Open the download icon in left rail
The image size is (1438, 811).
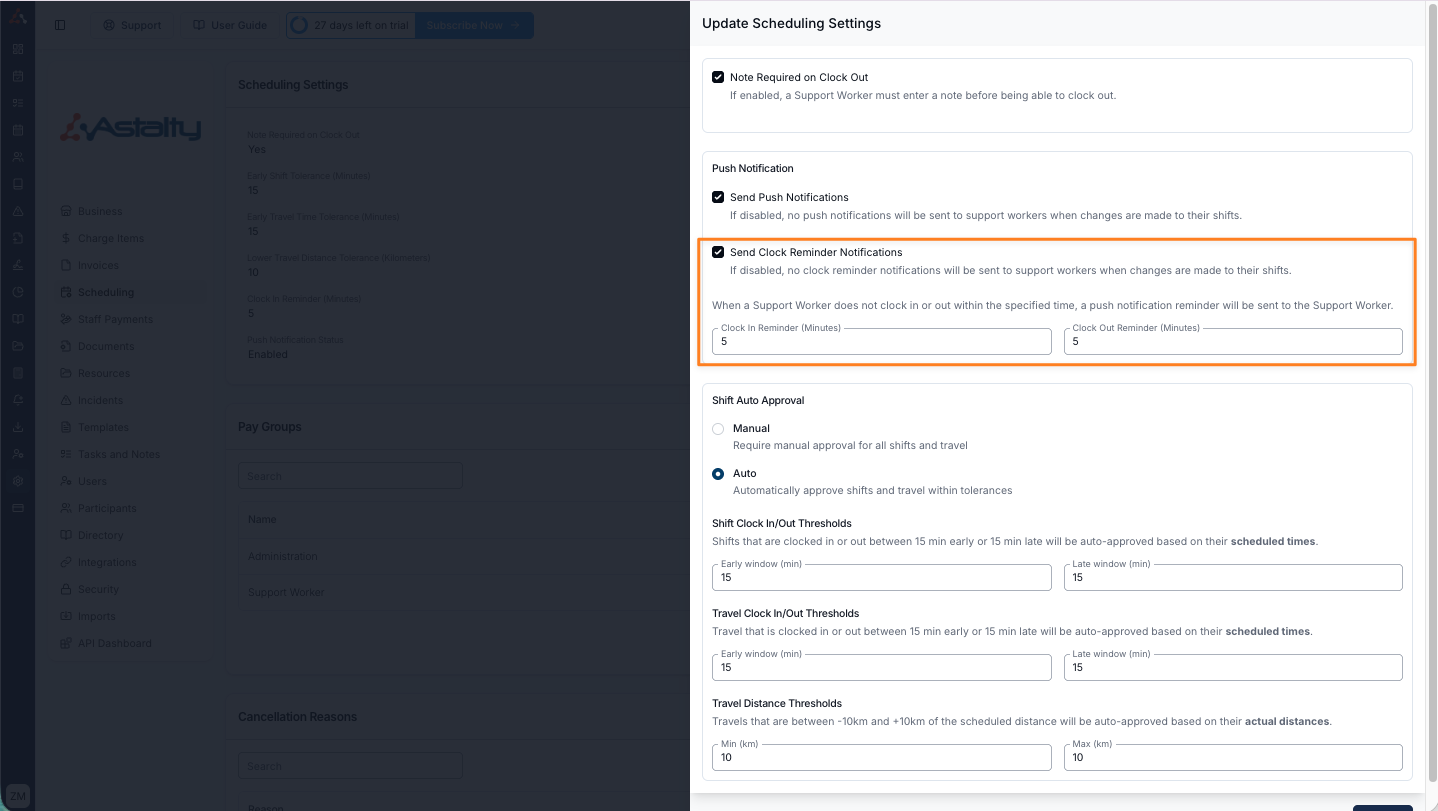[18, 427]
